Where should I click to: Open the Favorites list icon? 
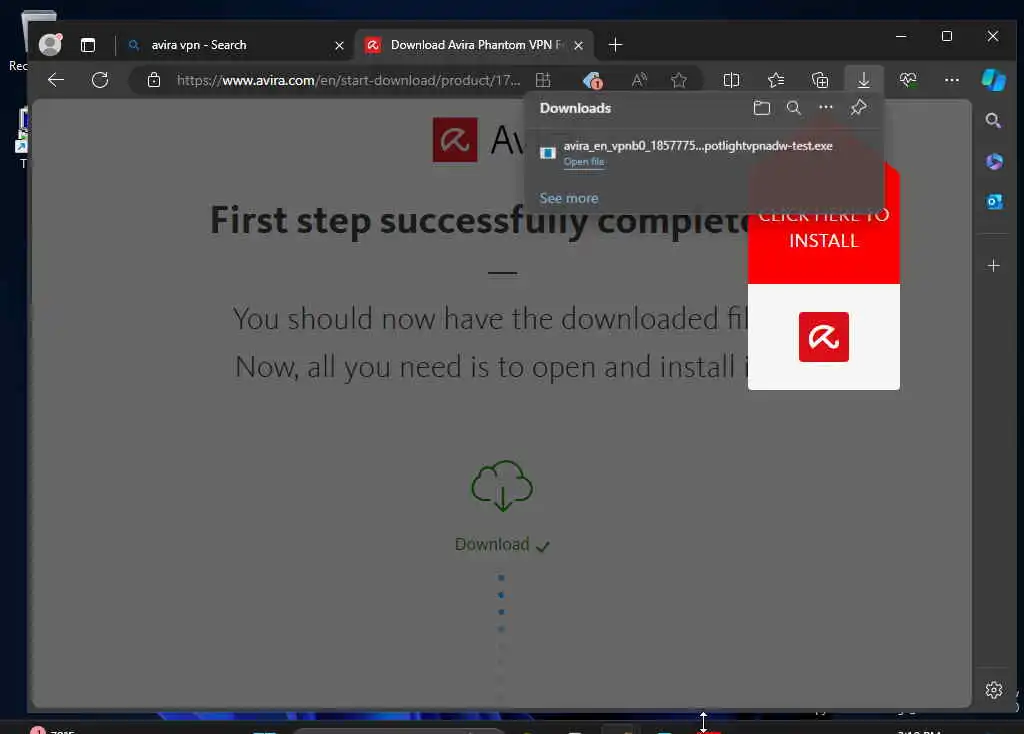point(776,80)
